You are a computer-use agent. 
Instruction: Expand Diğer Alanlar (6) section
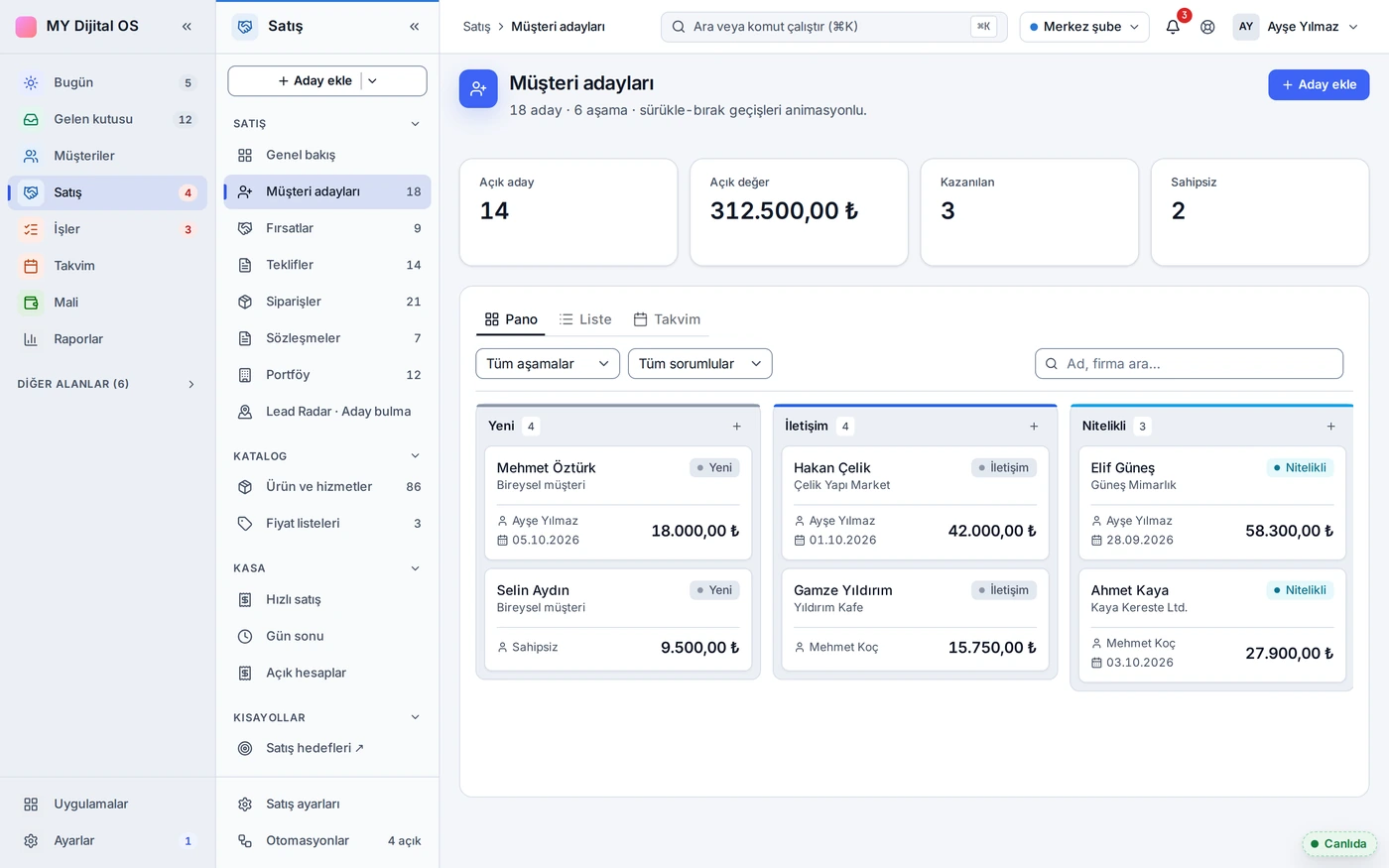tap(107, 384)
